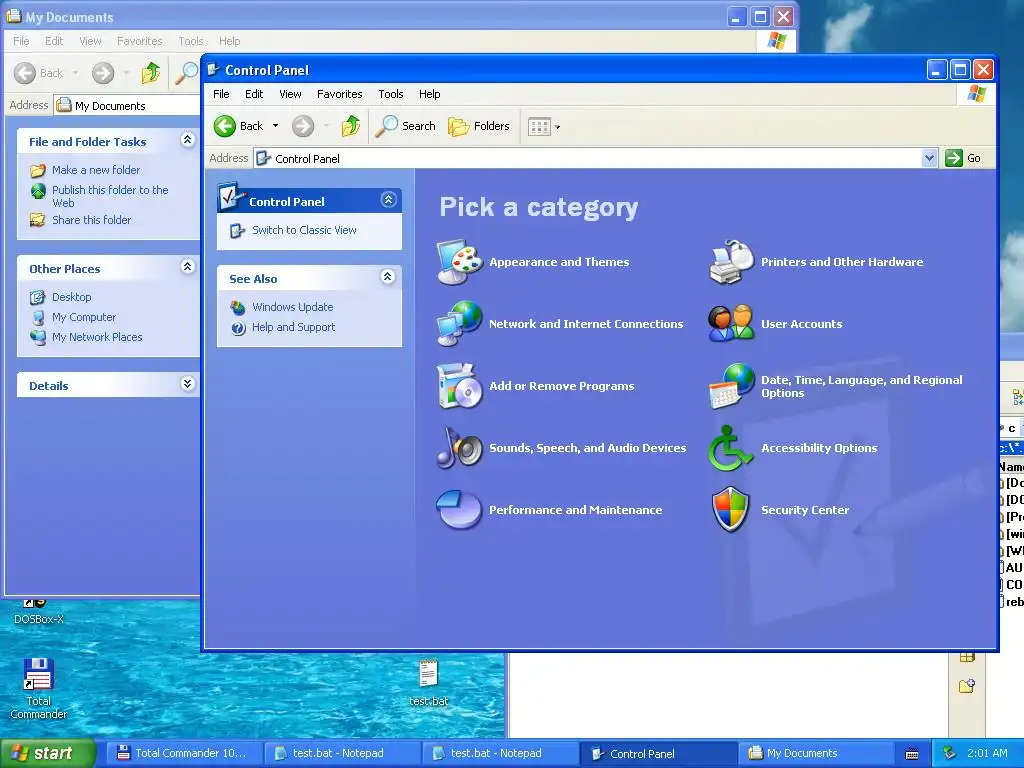Image resolution: width=1024 pixels, height=768 pixels.
Task: Switch to Total Commander taskbar button
Action: tap(183, 753)
